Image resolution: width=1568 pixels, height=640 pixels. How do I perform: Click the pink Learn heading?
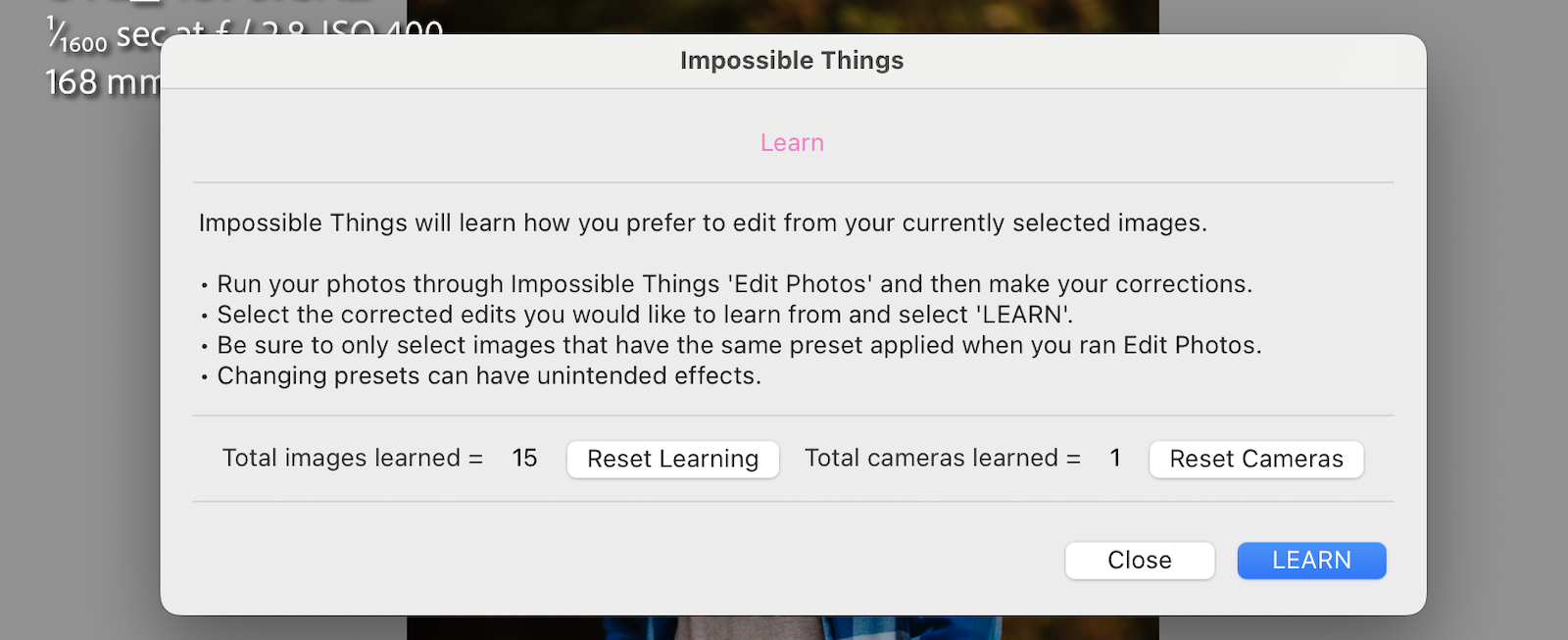(792, 143)
